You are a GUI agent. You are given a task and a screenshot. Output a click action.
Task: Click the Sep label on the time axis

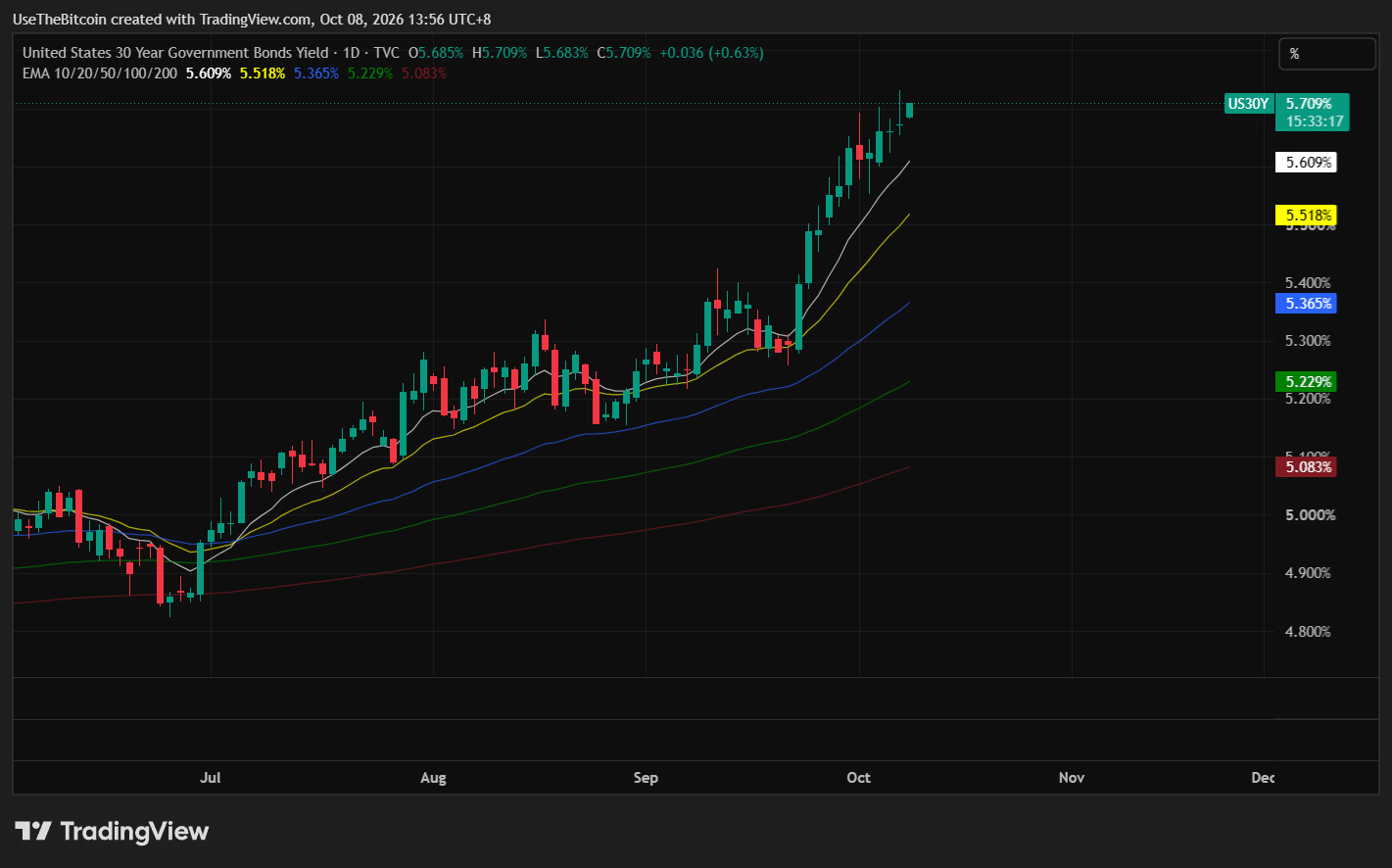[646, 778]
